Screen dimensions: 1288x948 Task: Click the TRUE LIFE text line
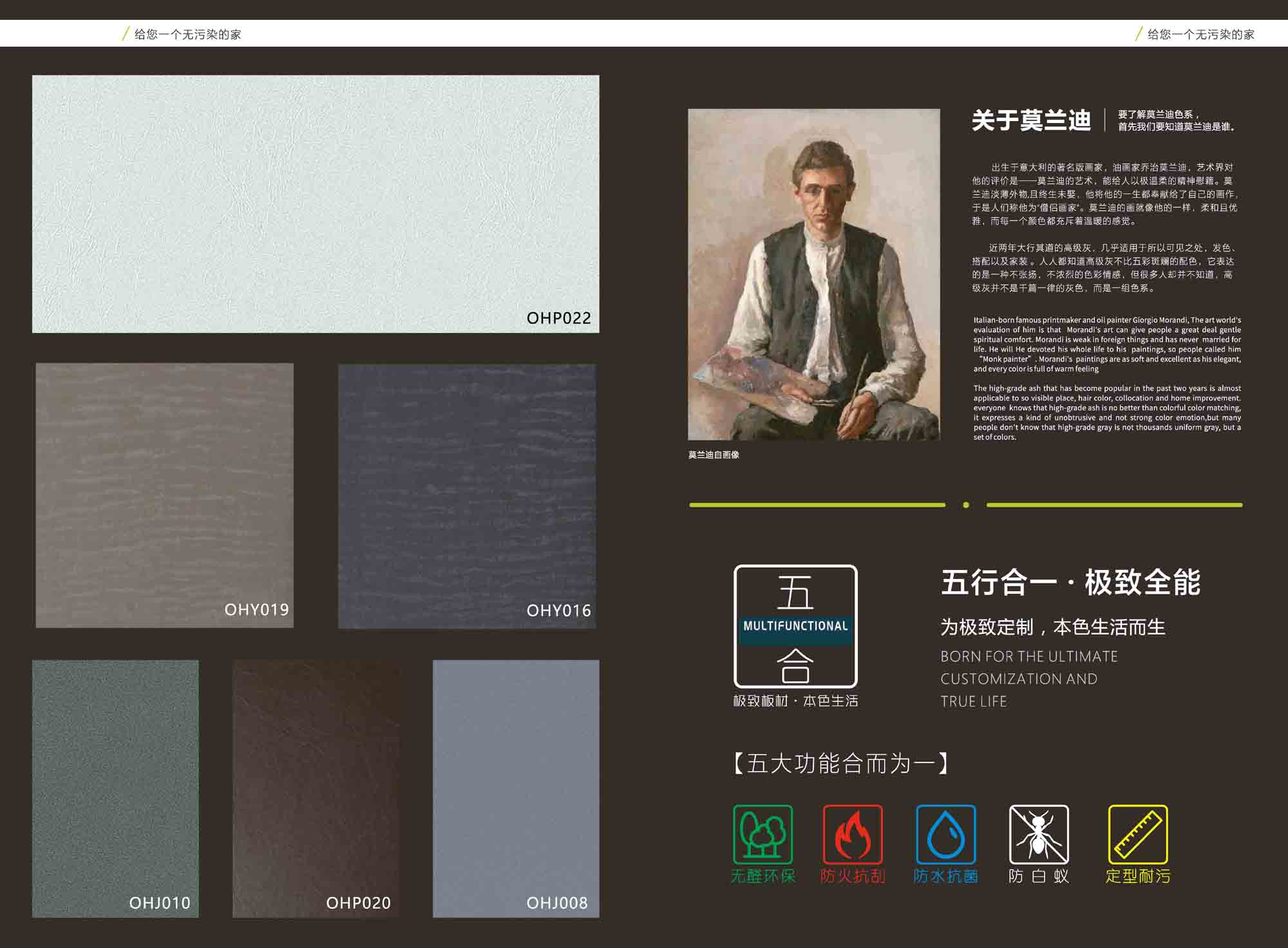973,701
